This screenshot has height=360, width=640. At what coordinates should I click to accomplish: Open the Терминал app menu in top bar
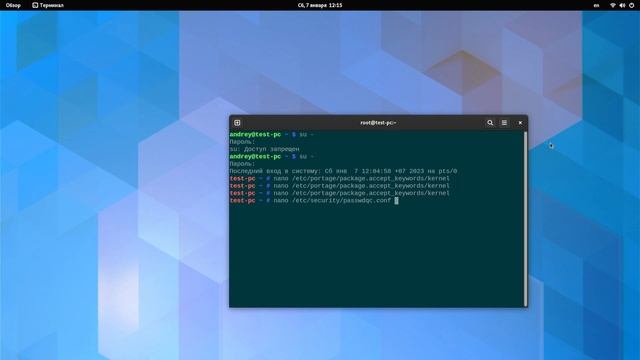pos(48,5)
